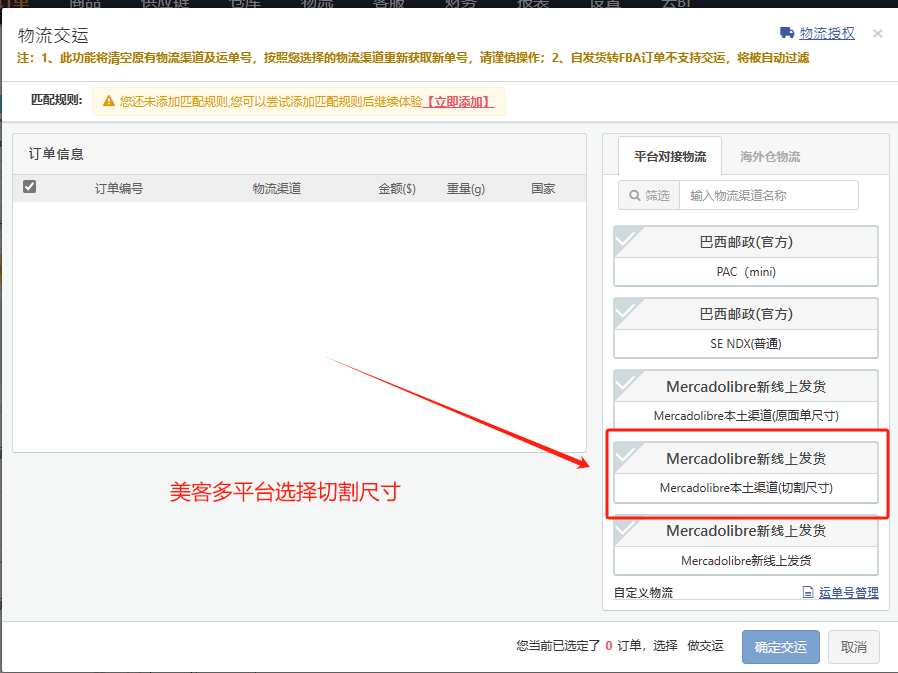Screen dimensions: 898x673
Task: Click checkmark on the PAC (mini) card
Action: pos(626,238)
